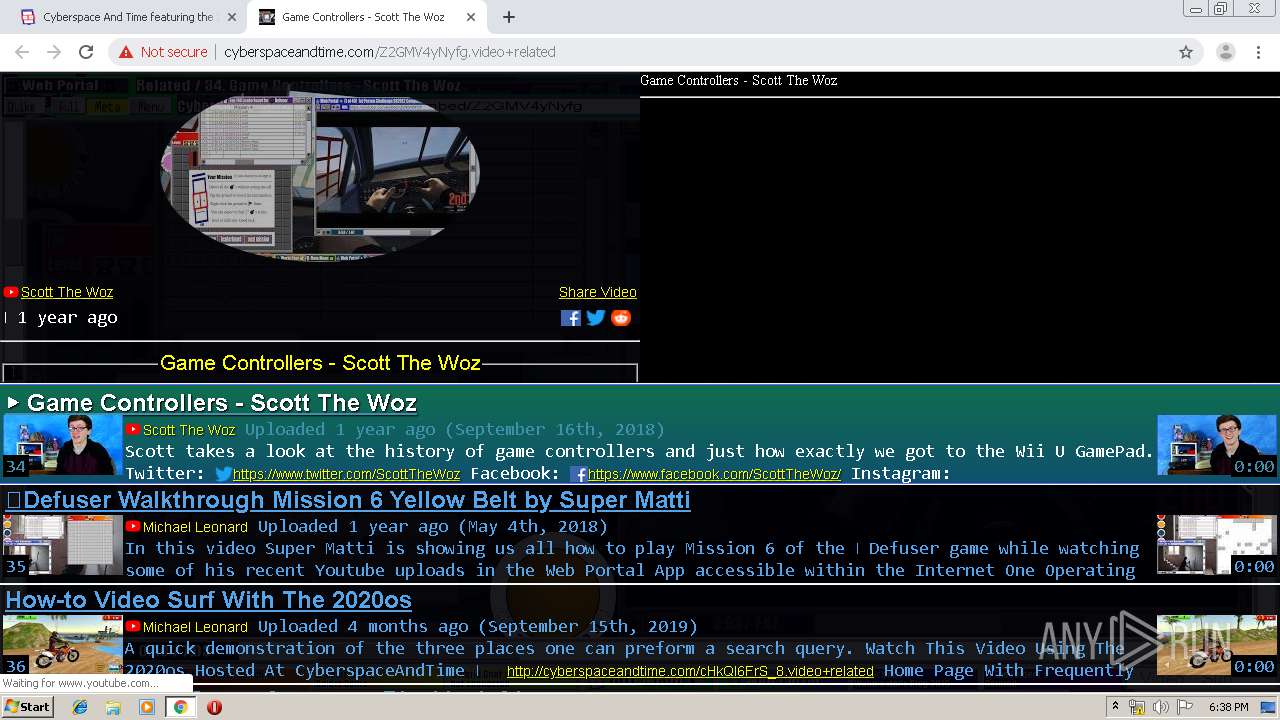Viewport: 1280px width, 720px height.
Task: Open the Chrome three-dot menu
Action: [1259, 52]
